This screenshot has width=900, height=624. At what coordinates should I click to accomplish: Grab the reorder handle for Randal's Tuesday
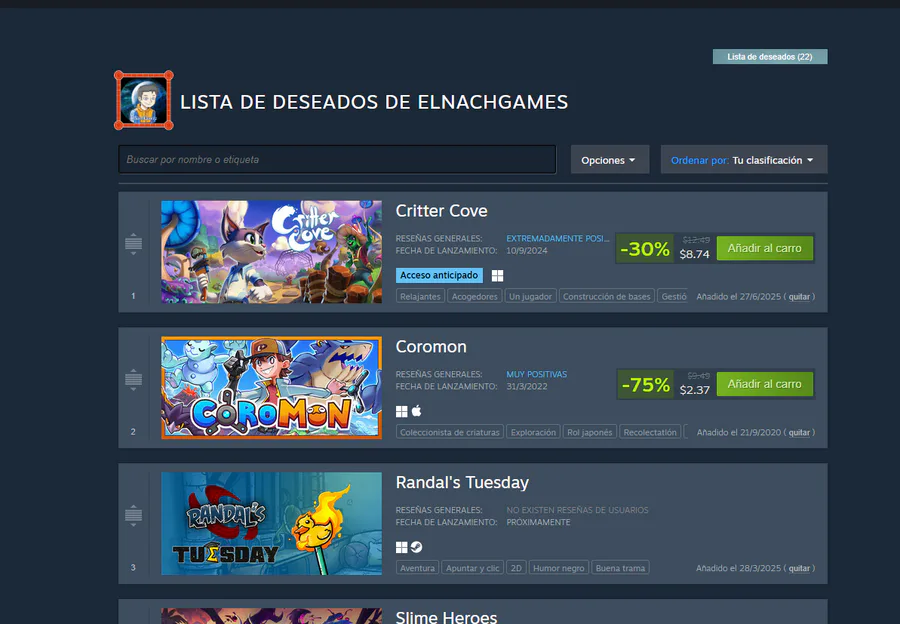click(133, 516)
